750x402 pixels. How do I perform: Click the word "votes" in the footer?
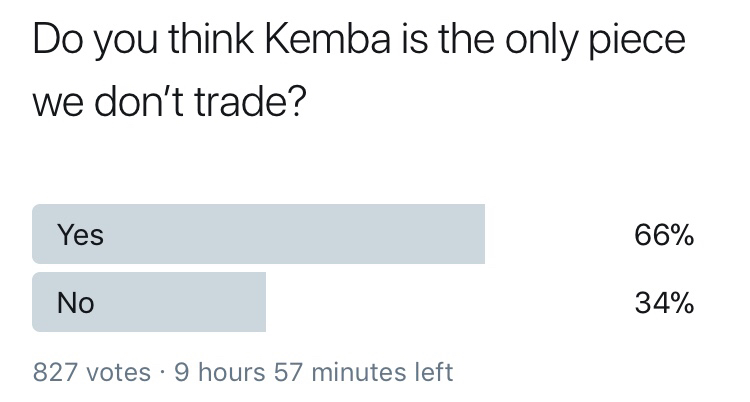[x=119, y=373]
